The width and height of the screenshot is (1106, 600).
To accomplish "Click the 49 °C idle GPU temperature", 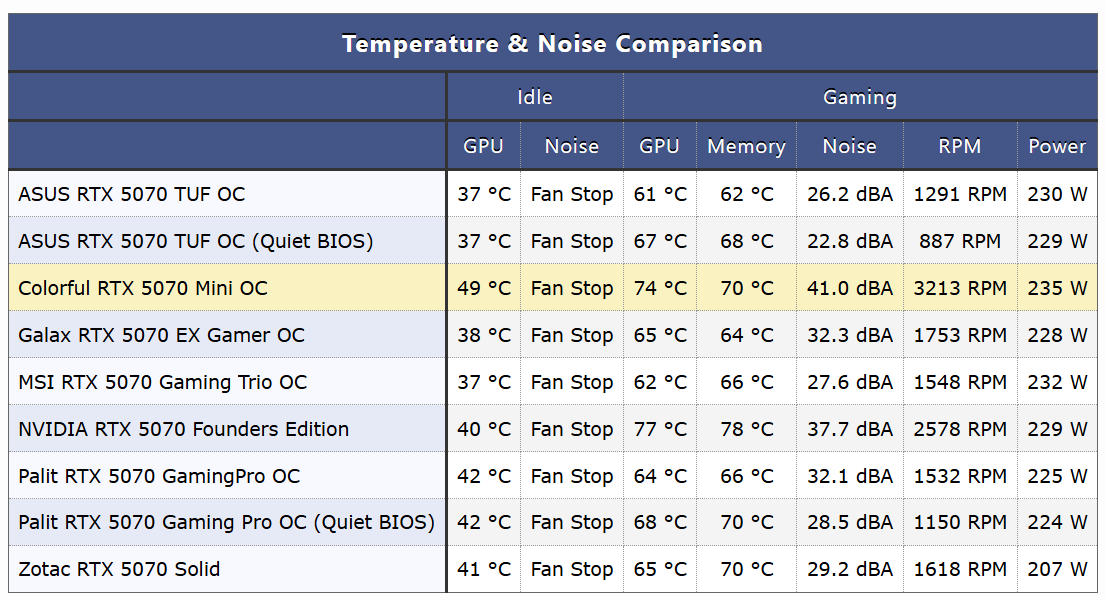I will pos(483,288).
